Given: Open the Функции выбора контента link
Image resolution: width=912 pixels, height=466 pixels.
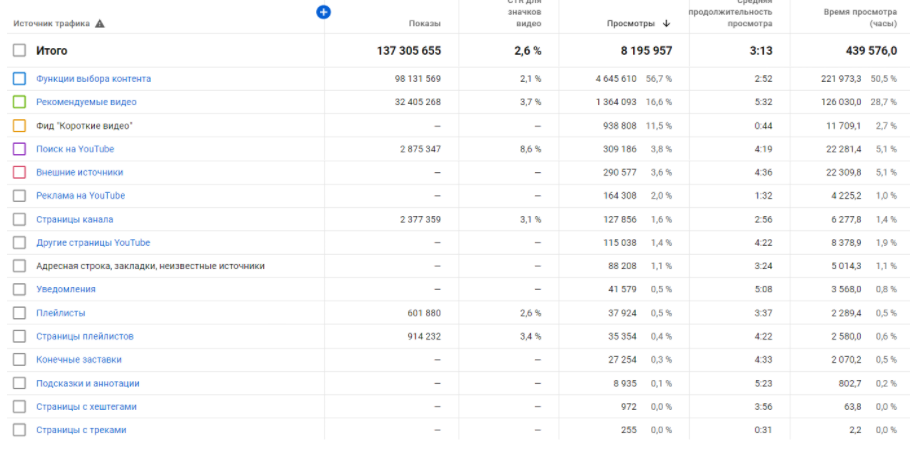Looking at the screenshot, I should click(94, 79).
